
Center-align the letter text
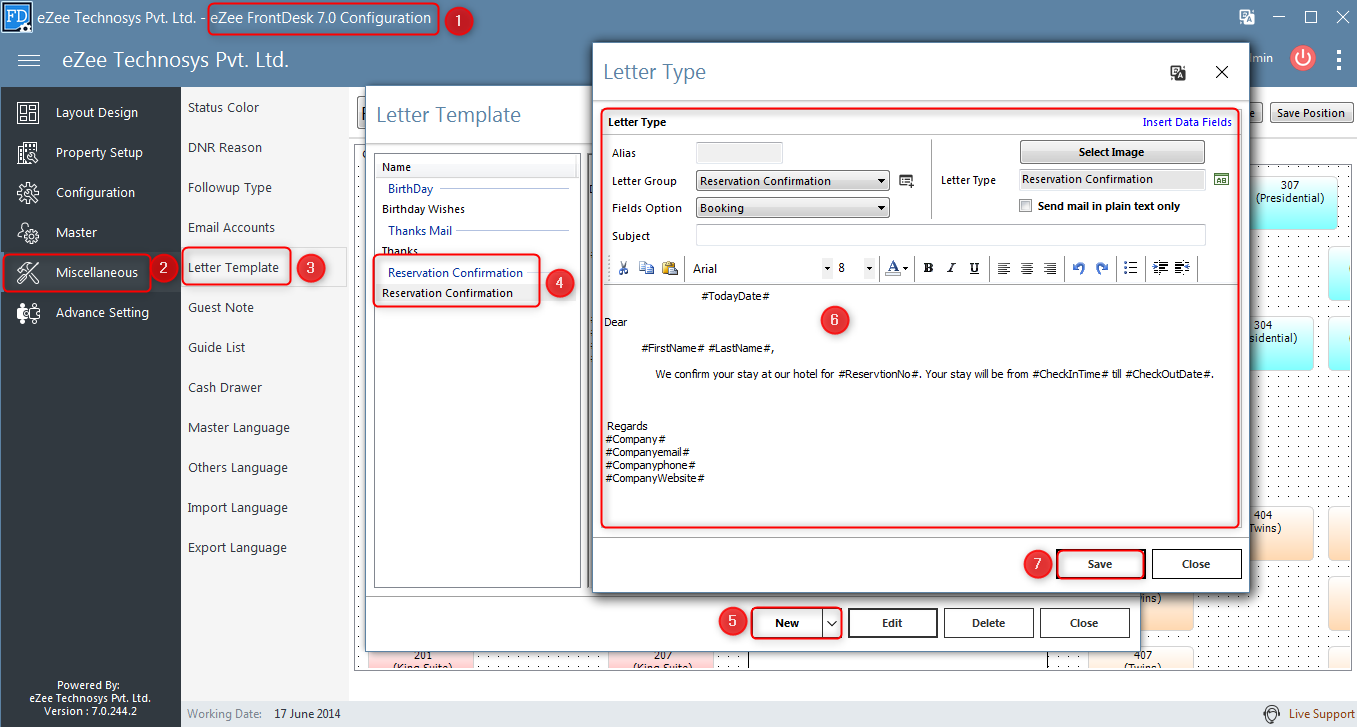tap(1027, 268)
